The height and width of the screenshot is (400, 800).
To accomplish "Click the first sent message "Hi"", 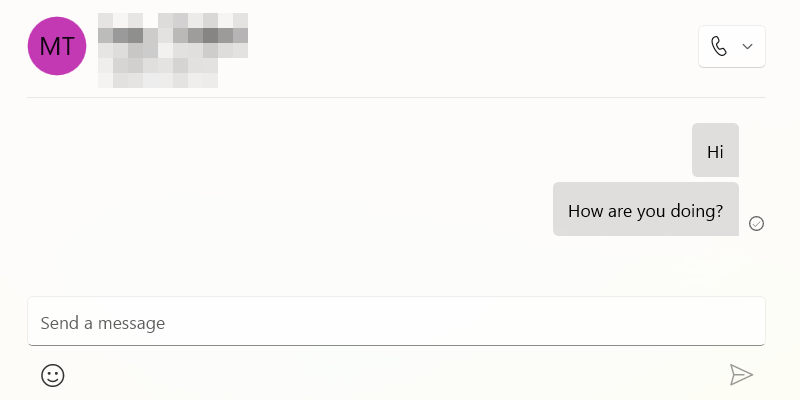I will pyautogui.click(x=715, y=151).
